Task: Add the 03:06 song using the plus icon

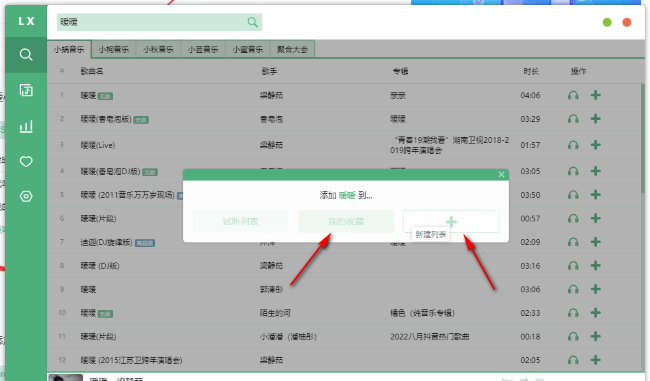Action: click(596, 289)
